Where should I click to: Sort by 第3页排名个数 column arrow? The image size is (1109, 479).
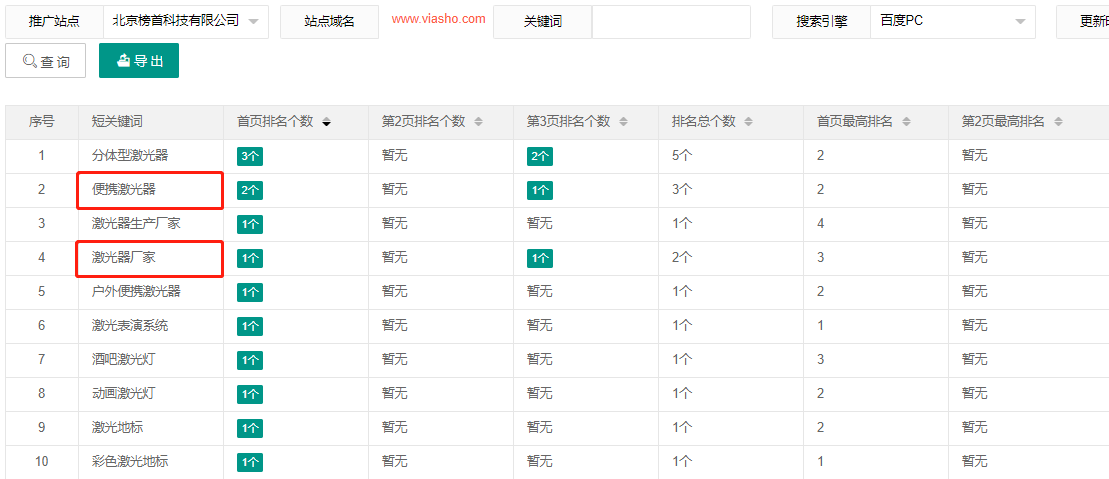point(623,122)
